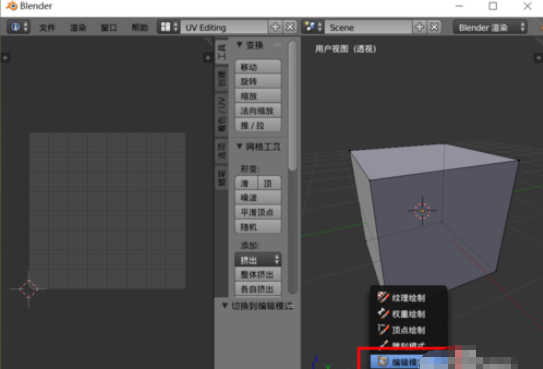Click the 滑 edge slide button

click(x=246, y=183)
